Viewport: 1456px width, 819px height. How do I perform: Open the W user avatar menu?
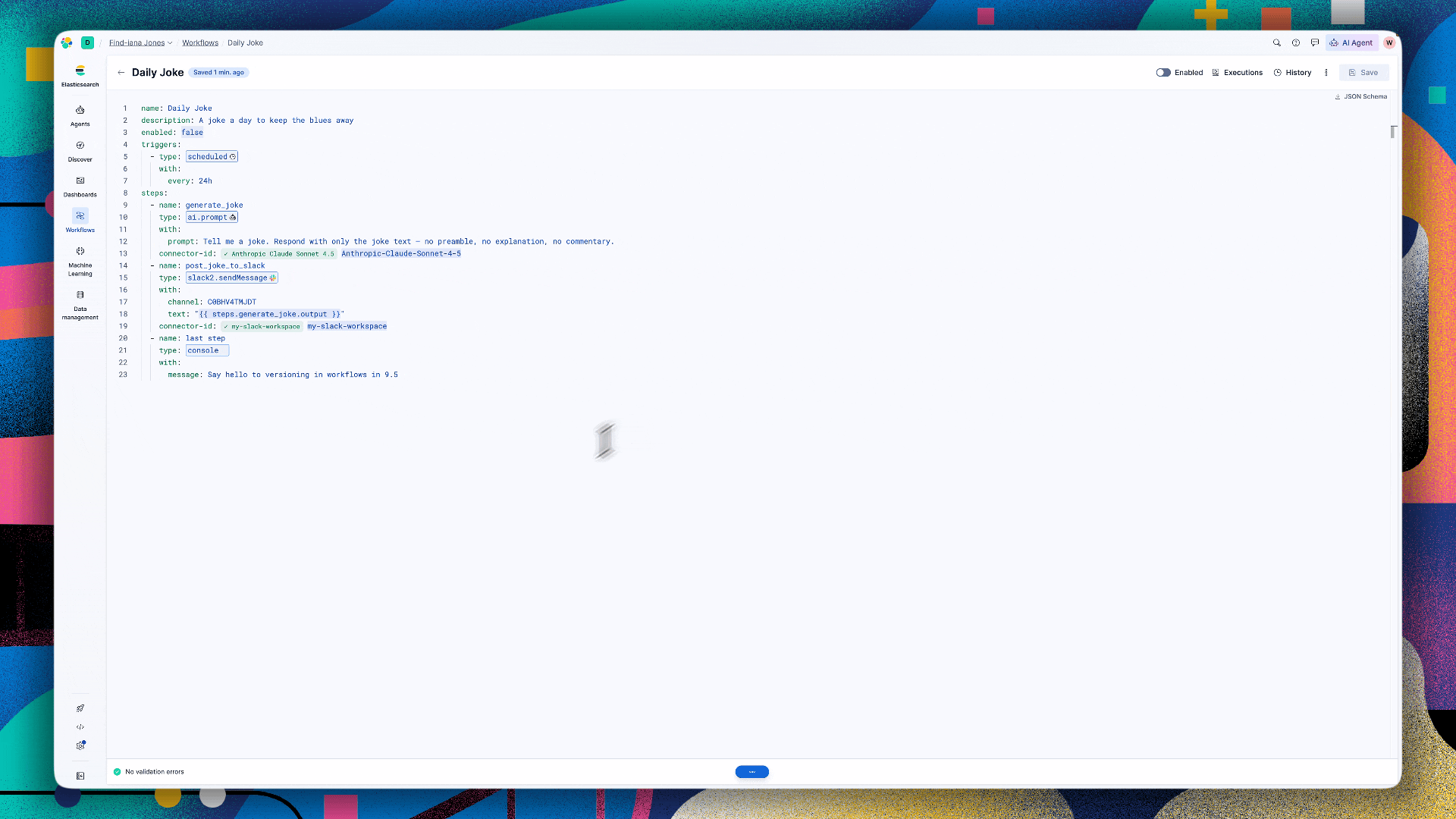(x=1389, y=42)
